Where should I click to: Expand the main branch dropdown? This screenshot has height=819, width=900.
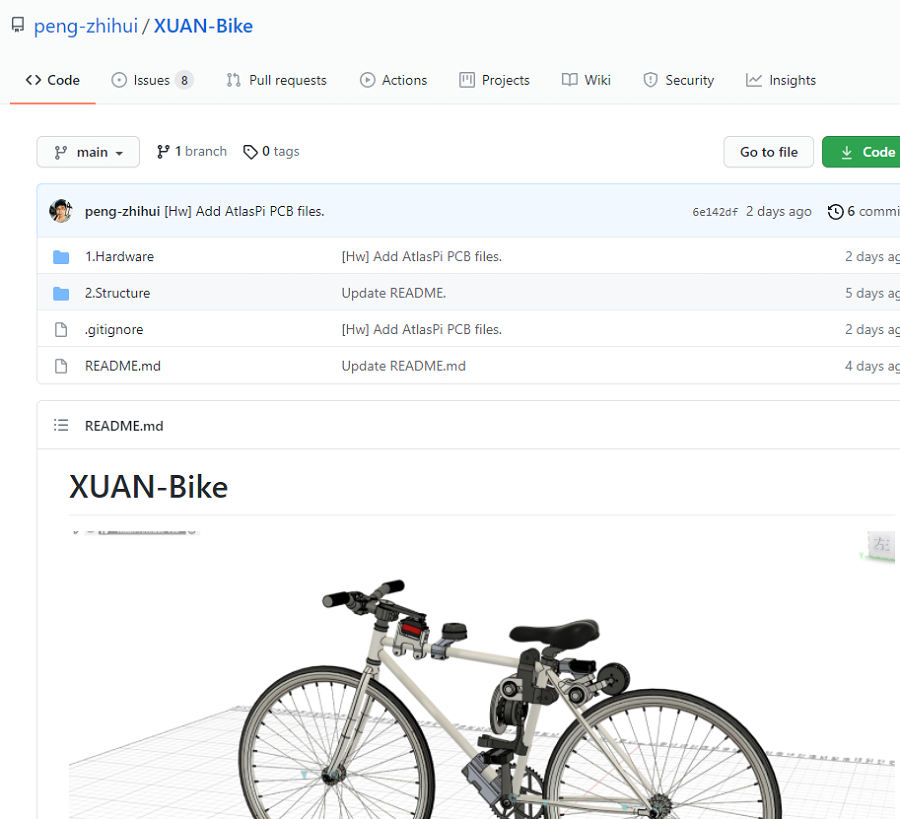(88, 152)
